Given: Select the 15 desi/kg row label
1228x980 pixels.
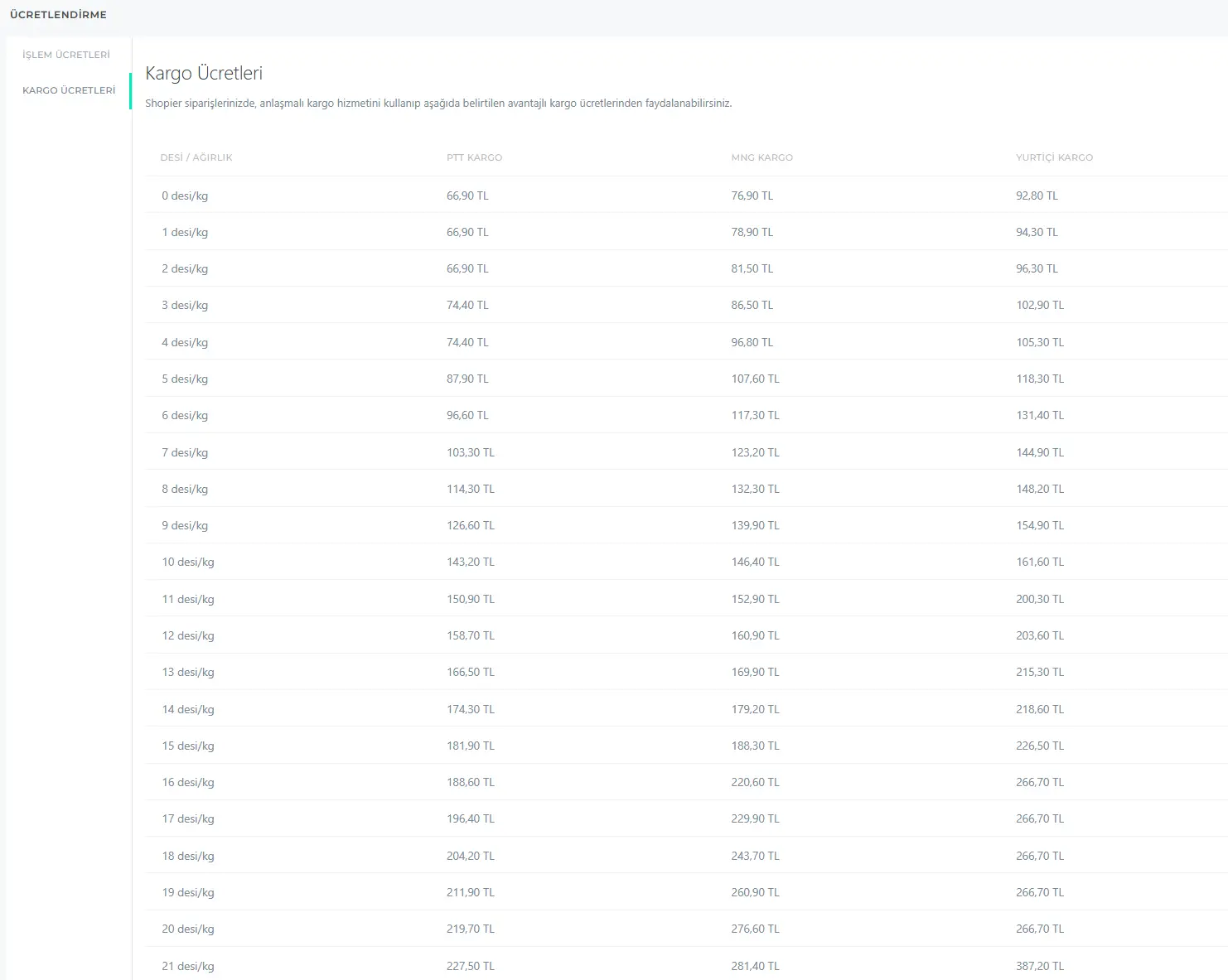Looking at the screenshot, I should [x=188, y=746].
